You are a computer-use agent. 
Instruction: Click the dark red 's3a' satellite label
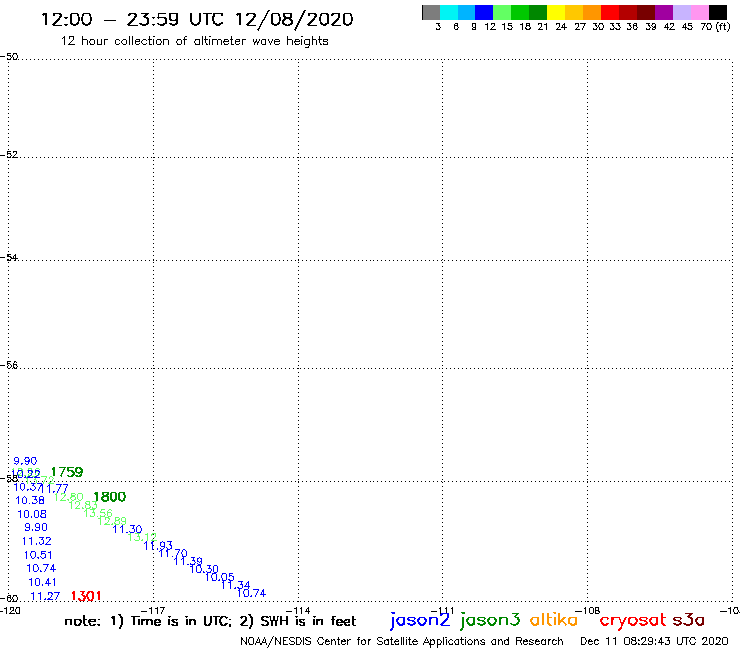(x=688, y=620)
